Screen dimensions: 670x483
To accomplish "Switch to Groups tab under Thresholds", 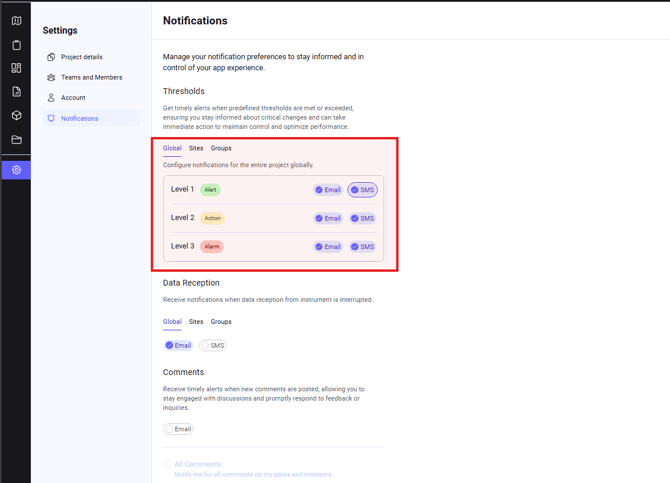I will [221, 148].
